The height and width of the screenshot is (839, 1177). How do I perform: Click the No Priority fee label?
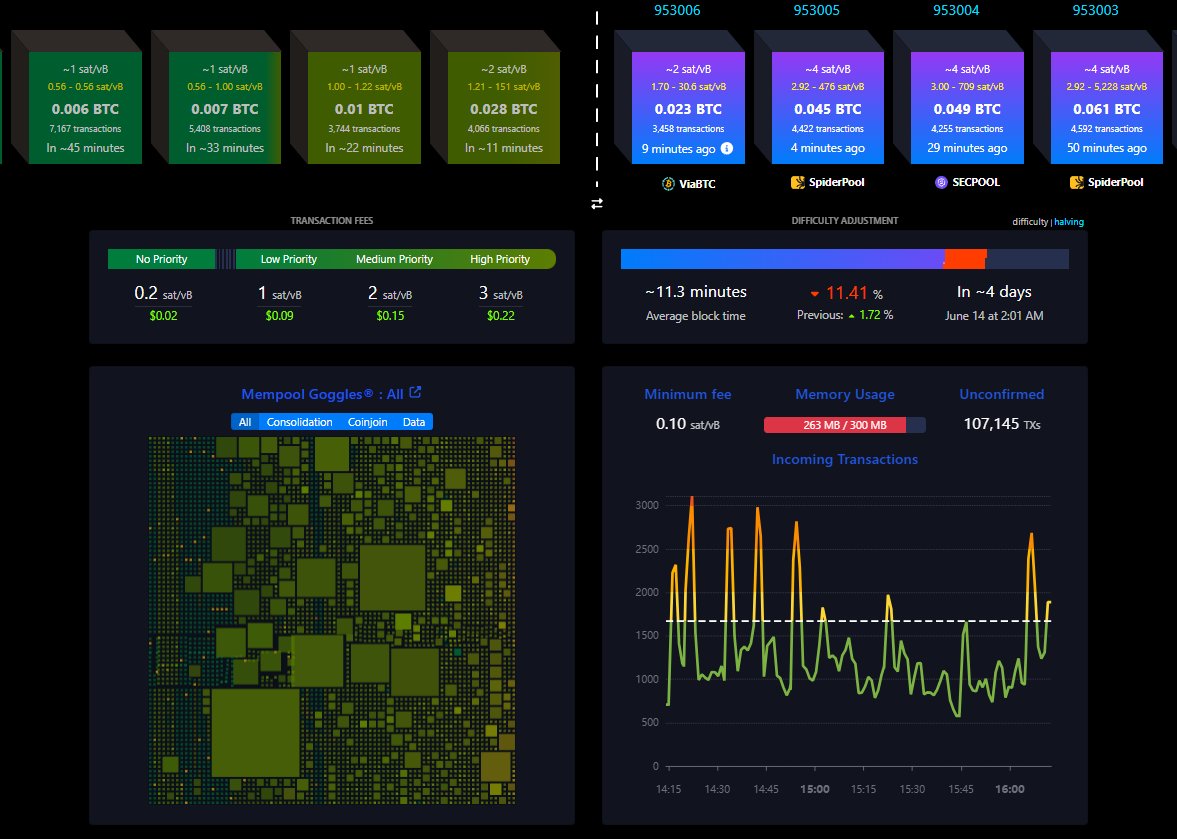(x=161, y=259)
